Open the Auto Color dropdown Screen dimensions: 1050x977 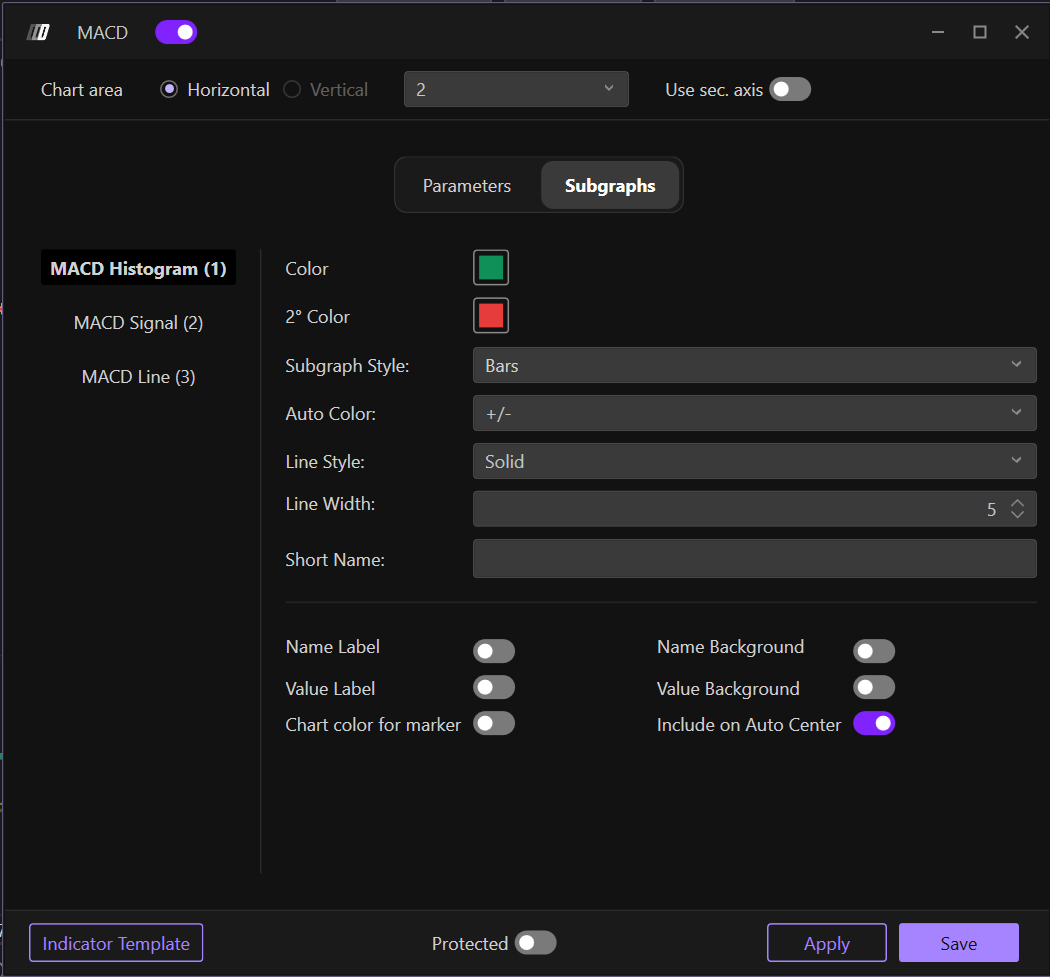pos(754,413)
